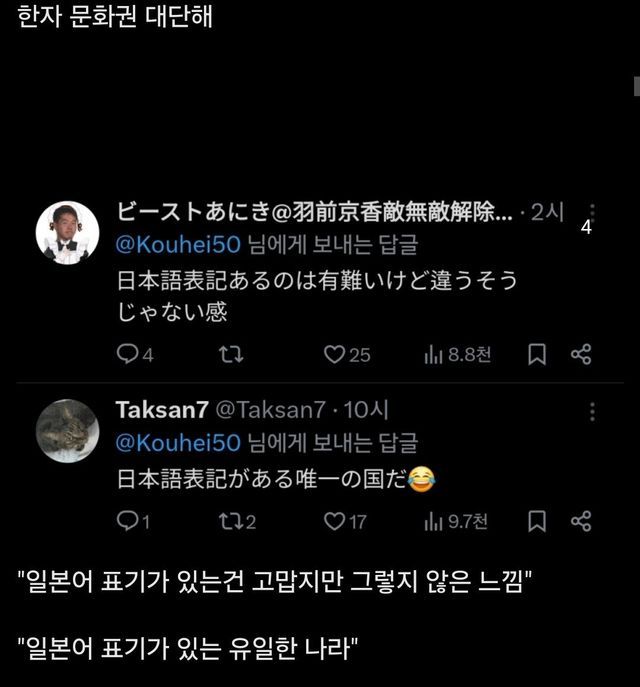The height and width of the screenshot is (687, 640).
Task: Open ビーストあにき's profile picture
Action: 67,233
